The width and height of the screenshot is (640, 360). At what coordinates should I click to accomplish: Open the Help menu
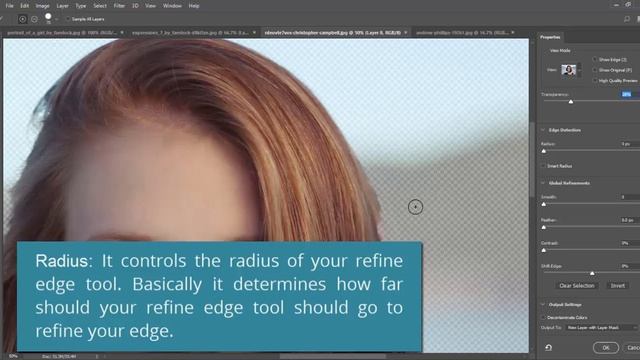pyautogui.click(x=194, y=6)
